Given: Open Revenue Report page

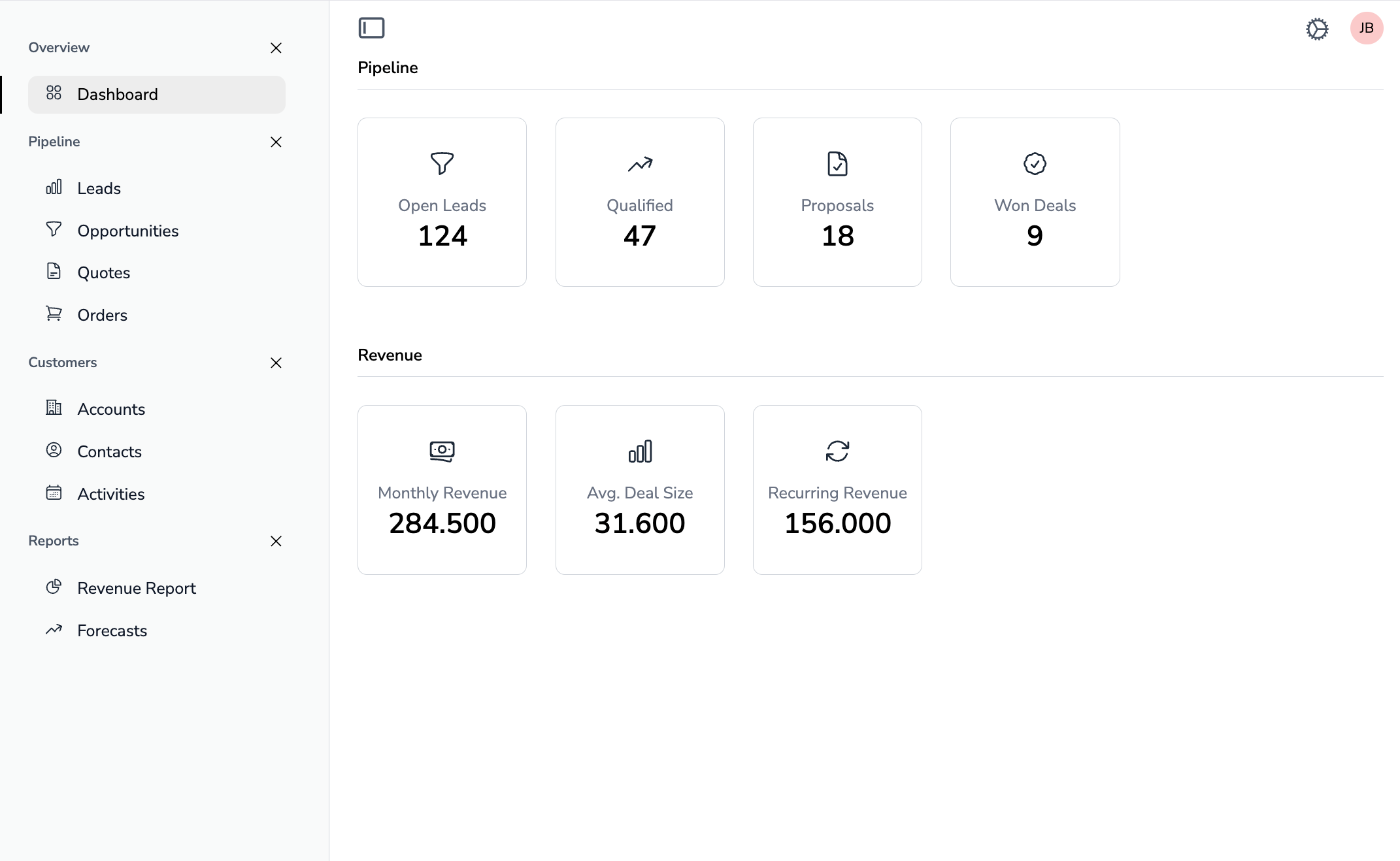Looking at the screenshot, I should pos(136,588).
